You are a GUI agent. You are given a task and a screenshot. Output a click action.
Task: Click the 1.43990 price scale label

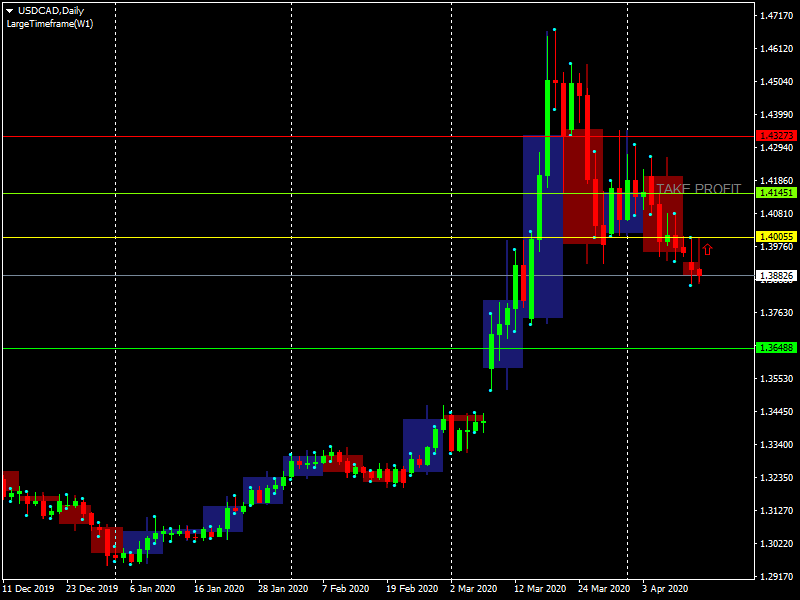[x=777, y=115]
